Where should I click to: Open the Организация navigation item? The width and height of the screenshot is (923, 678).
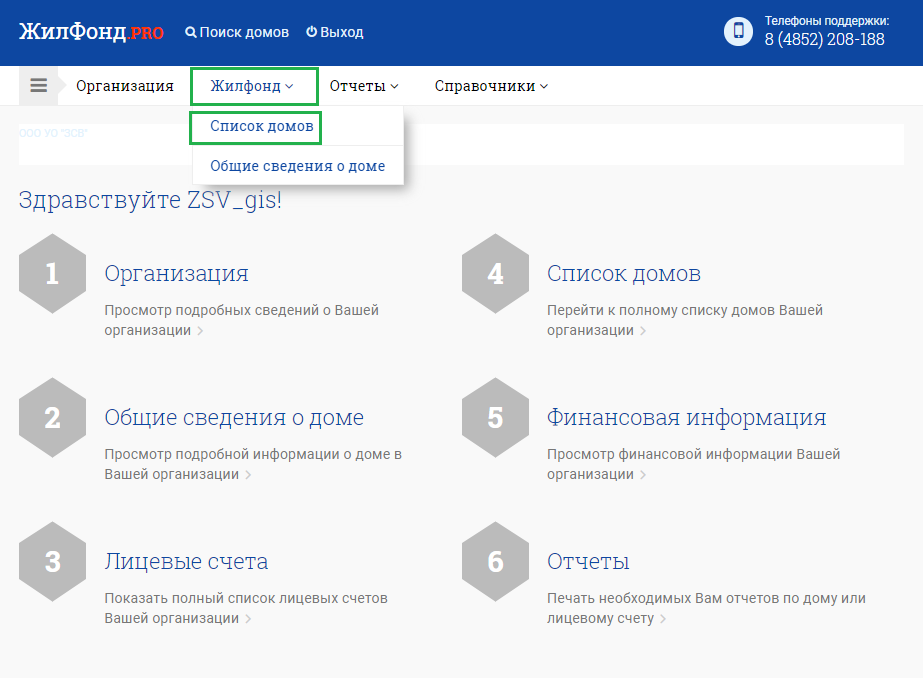click(125, 86)
